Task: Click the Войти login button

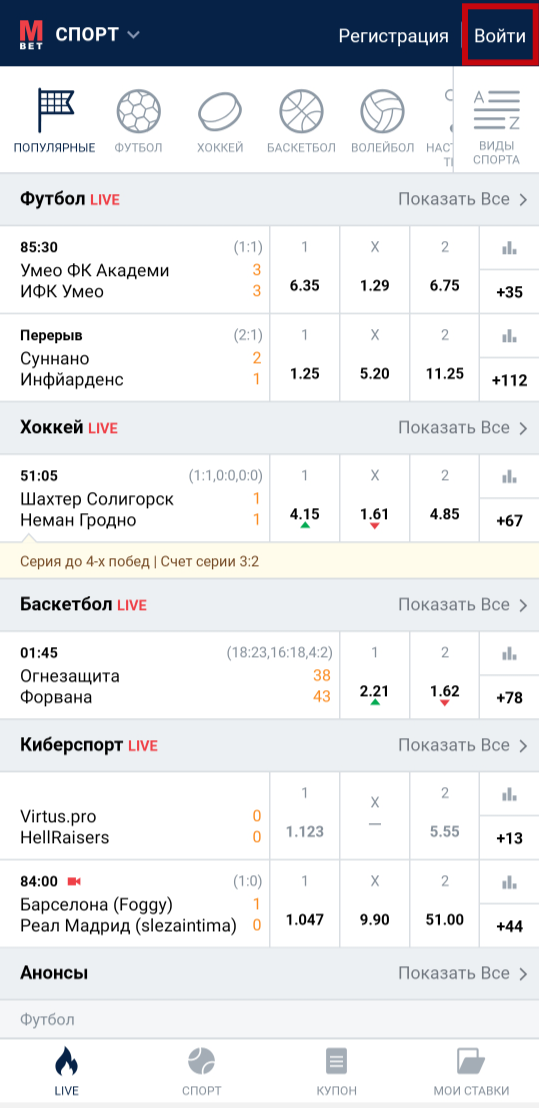Action: 500,35
